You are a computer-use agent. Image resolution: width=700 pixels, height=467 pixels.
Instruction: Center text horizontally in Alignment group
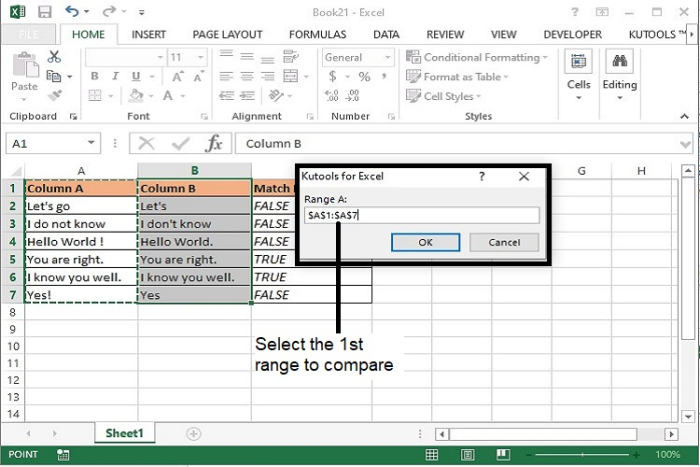tap(247, 76)
